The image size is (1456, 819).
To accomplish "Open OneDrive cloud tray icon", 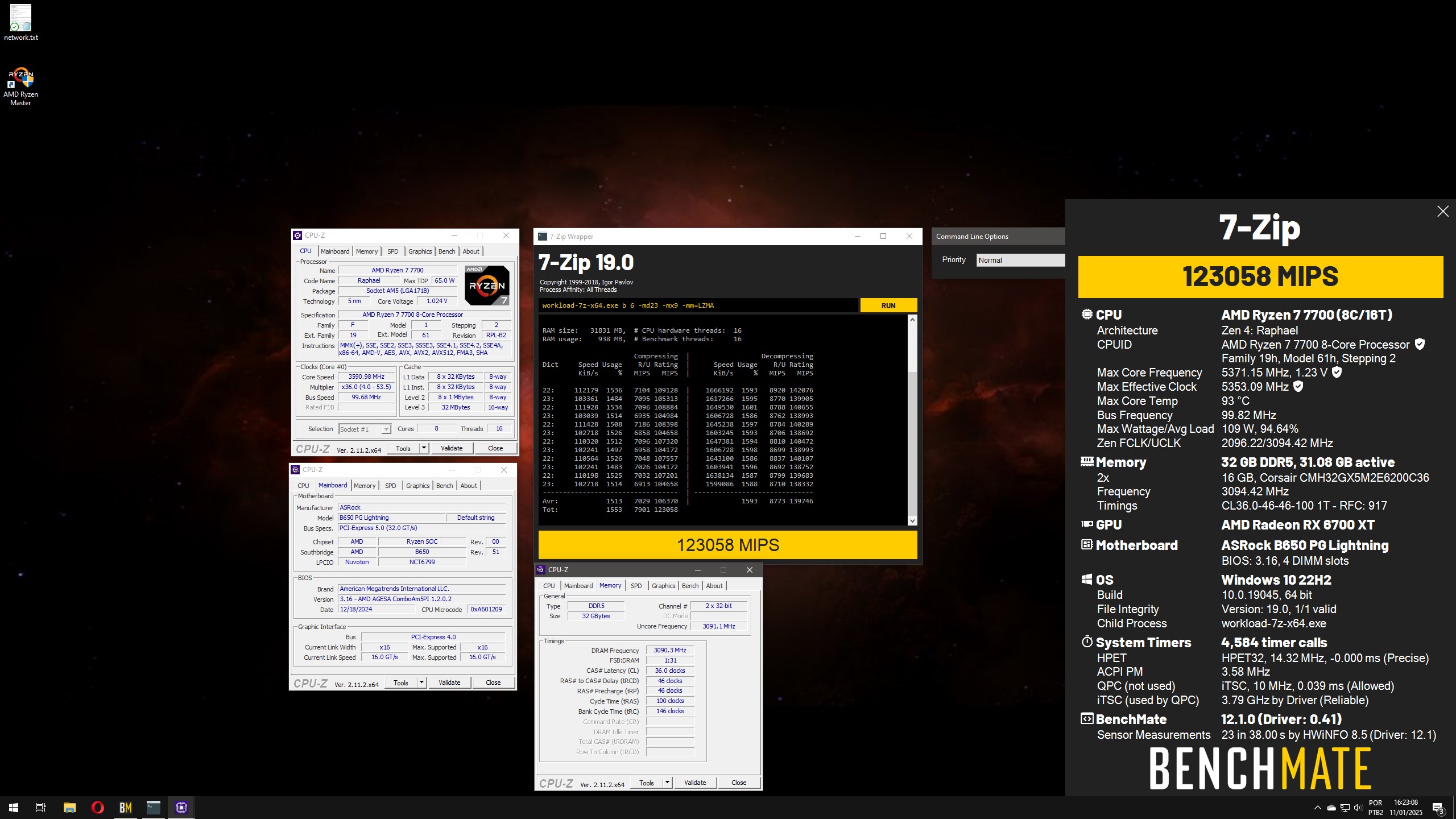I will pyautogui.click(x=1331, y=808).
